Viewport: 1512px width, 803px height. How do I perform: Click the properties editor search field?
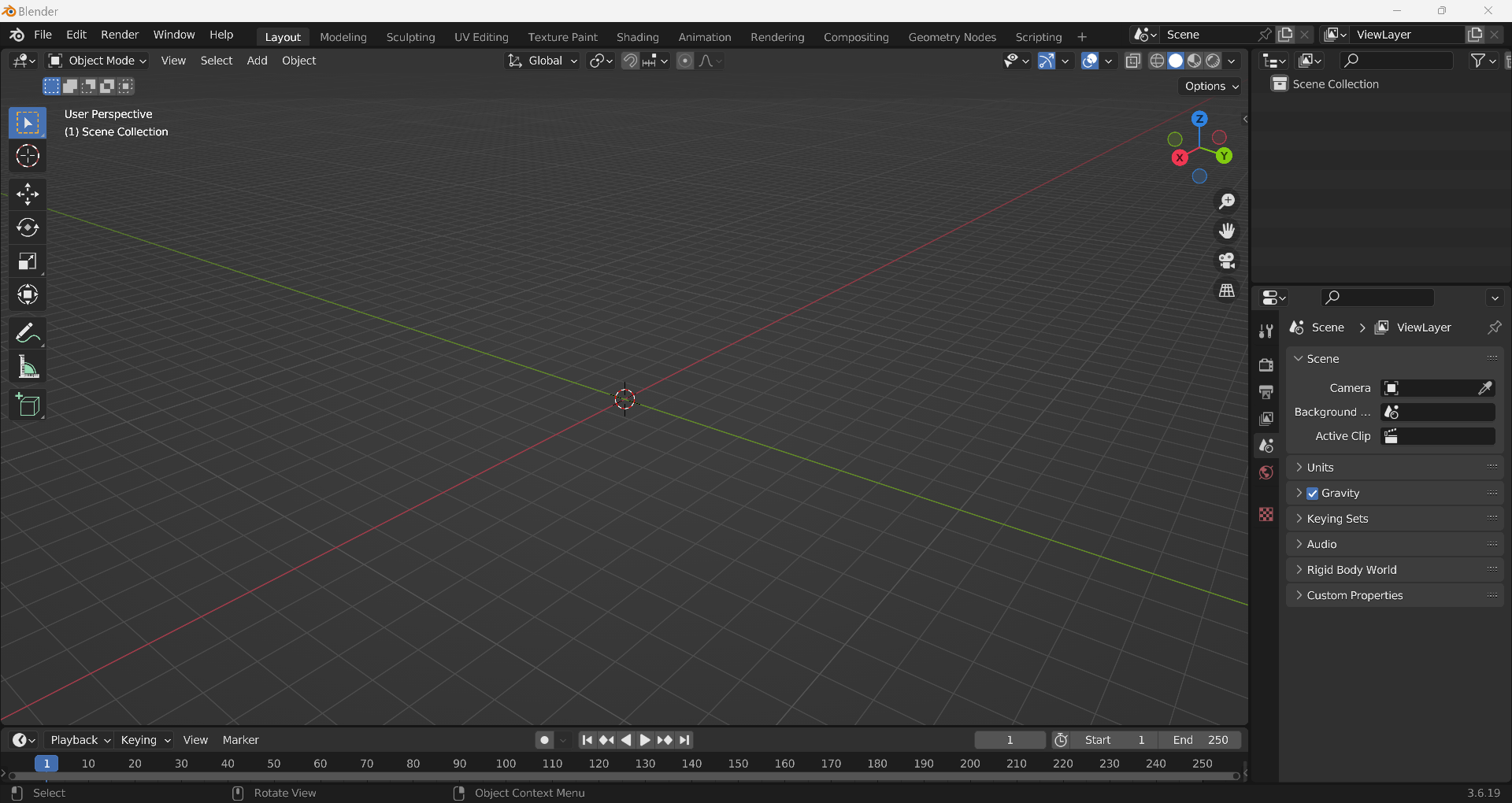tap(1377, 298)
